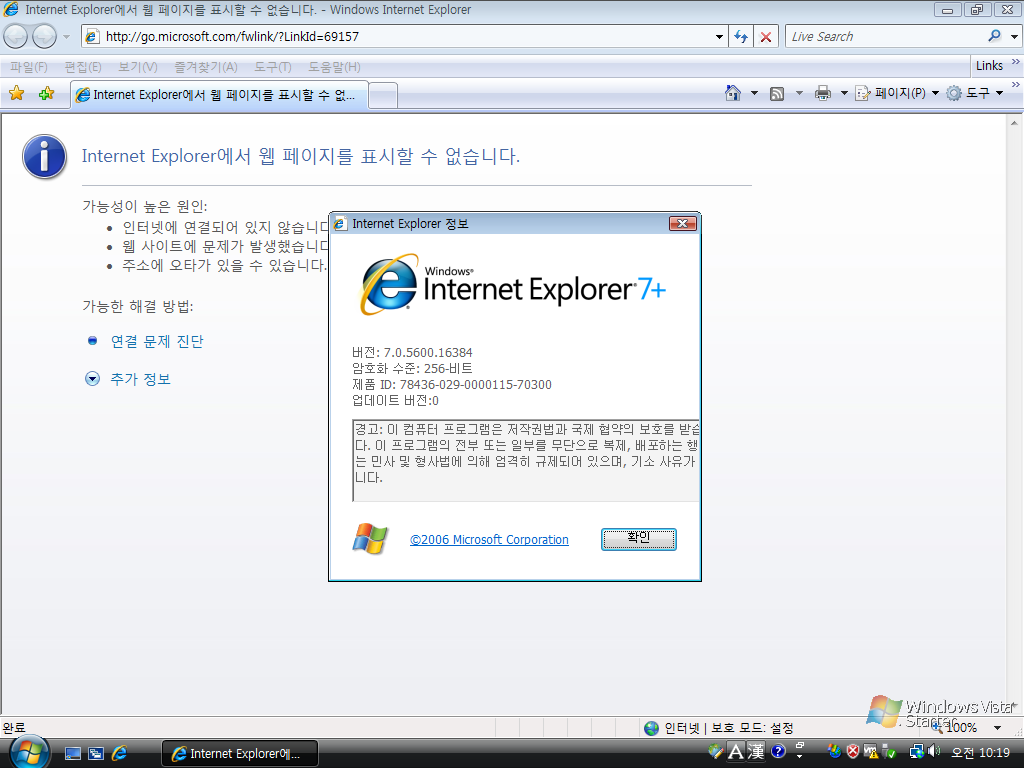Expand the address bar history dropdown

coord(719,37)
